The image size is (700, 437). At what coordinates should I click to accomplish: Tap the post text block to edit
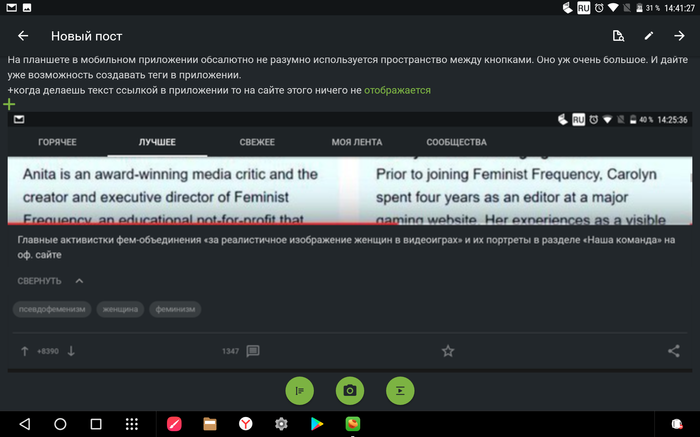click(x=347, y=75)
